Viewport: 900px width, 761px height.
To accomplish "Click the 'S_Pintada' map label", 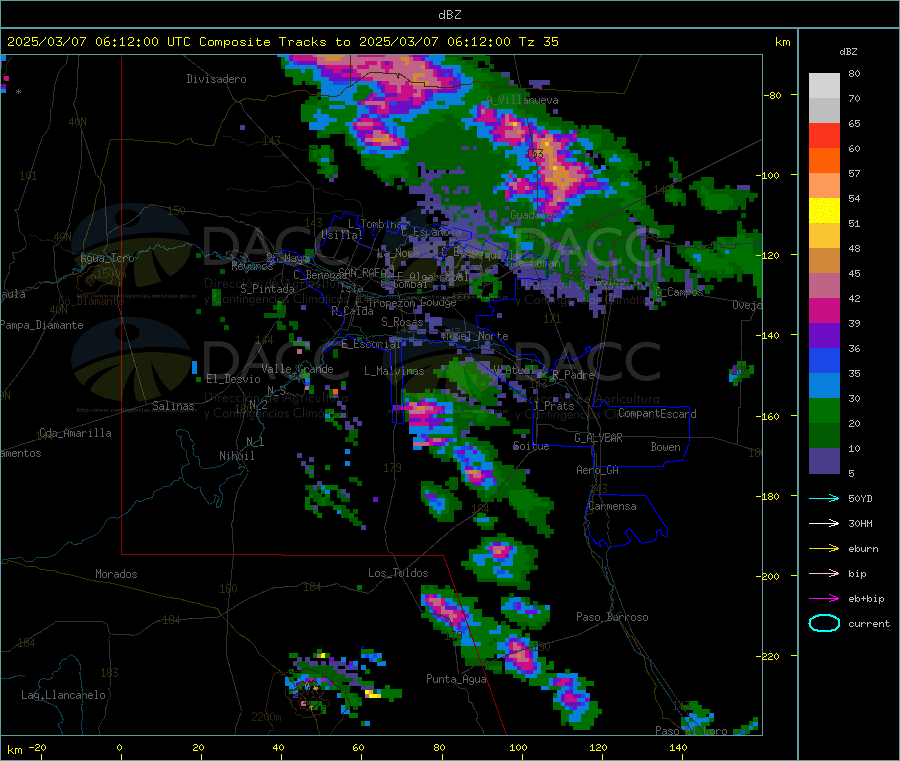I will [x=267, y=289].
